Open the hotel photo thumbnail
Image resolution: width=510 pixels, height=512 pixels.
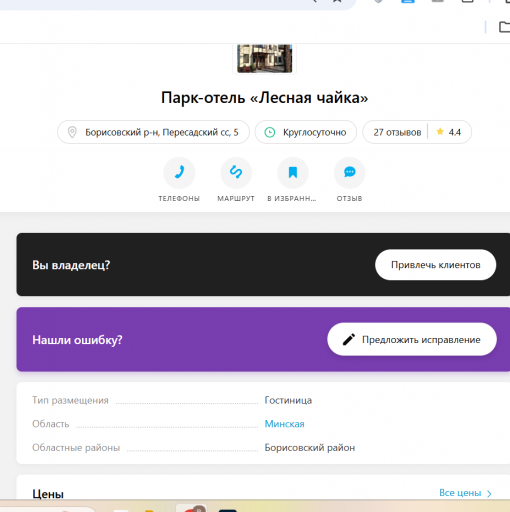[x=264, y=58]
